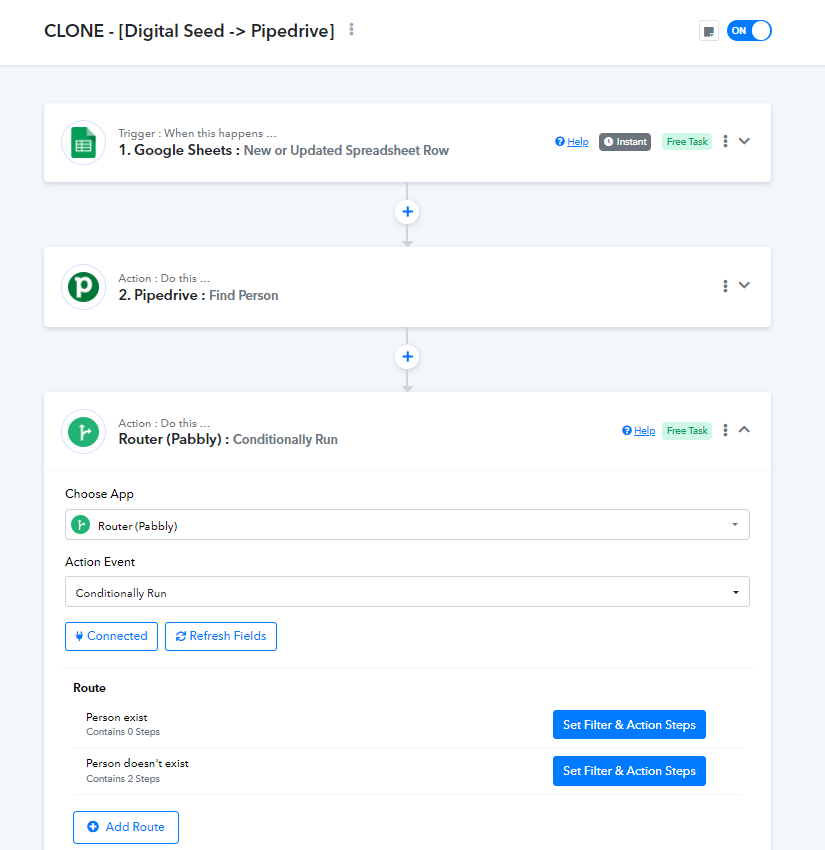Click the Add Route button
The height and width of the screenshot is (850, 825).
(126, 827)
